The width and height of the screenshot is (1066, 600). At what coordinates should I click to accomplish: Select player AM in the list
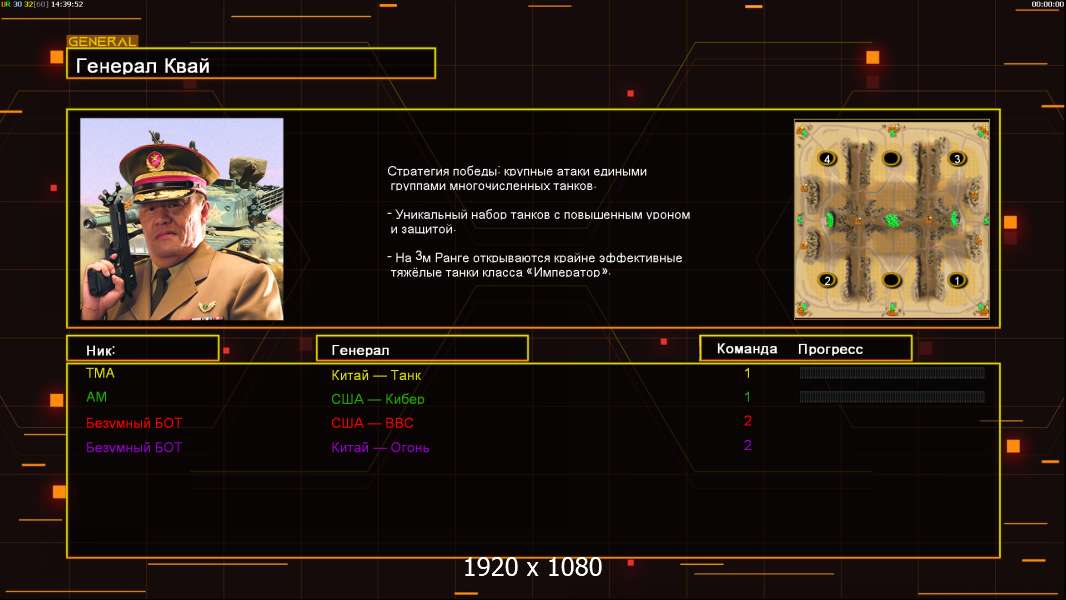pyautogui.click(x=97, y=397)
